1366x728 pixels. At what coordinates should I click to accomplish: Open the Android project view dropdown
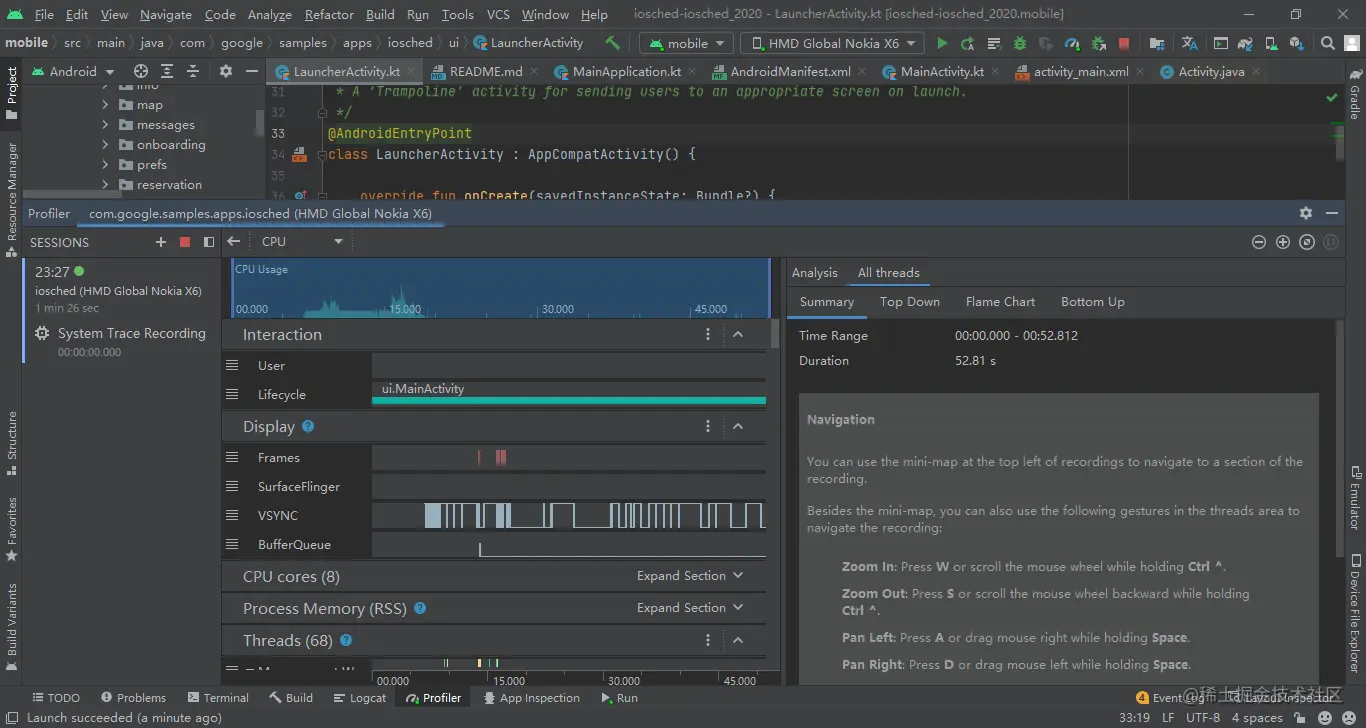point(74,71)
